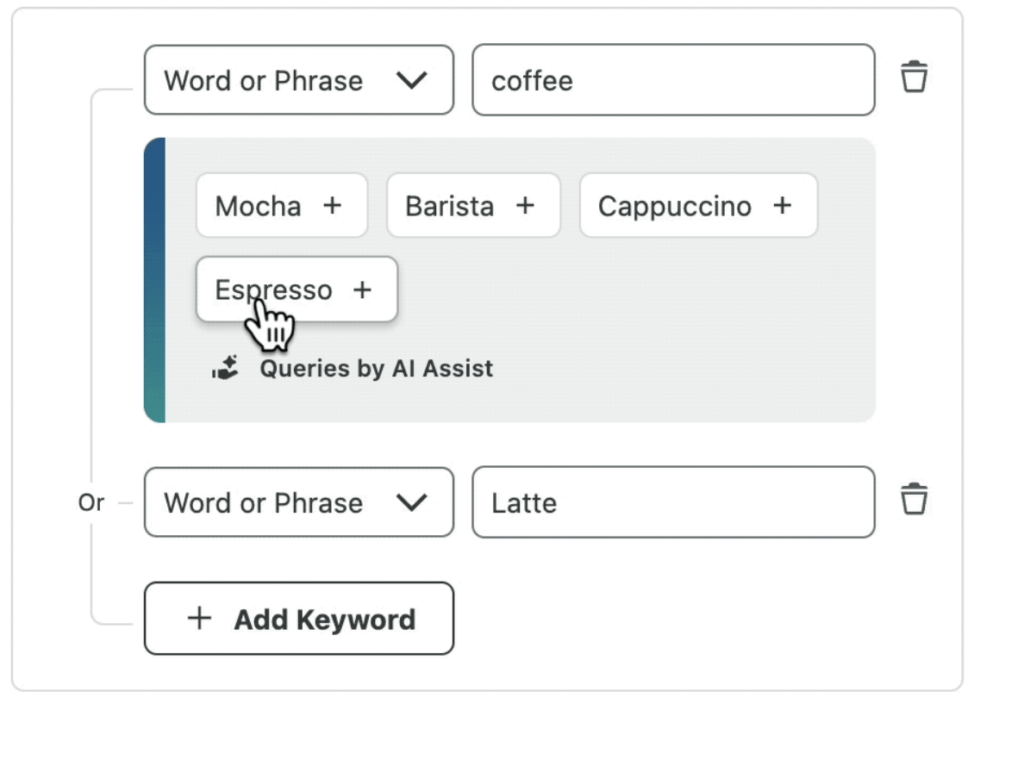Delete the coffee keyword row with trash icon

[x=914, y=77]
